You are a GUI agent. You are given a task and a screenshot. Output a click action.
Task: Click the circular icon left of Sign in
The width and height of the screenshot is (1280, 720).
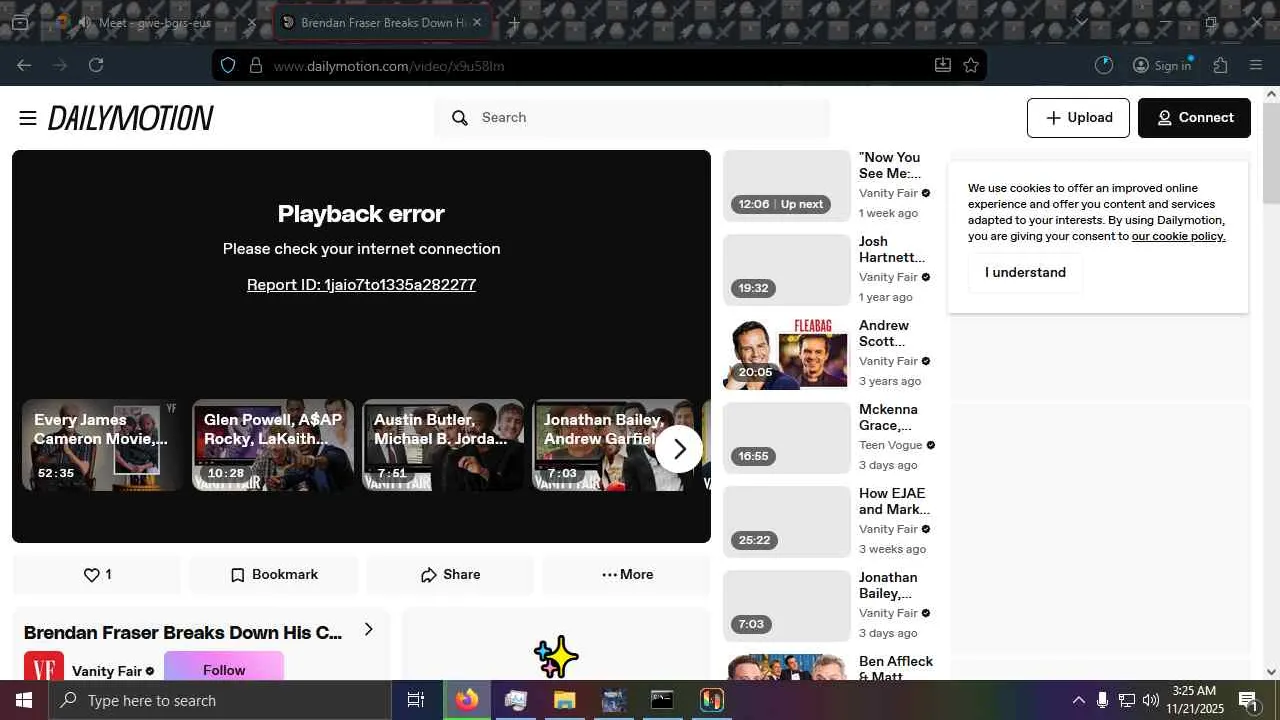tap(1104, 65)
